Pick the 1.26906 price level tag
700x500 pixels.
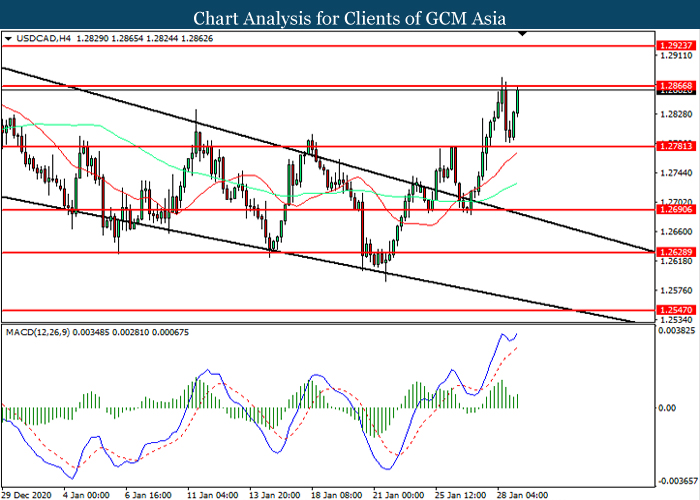click(673, 211)
